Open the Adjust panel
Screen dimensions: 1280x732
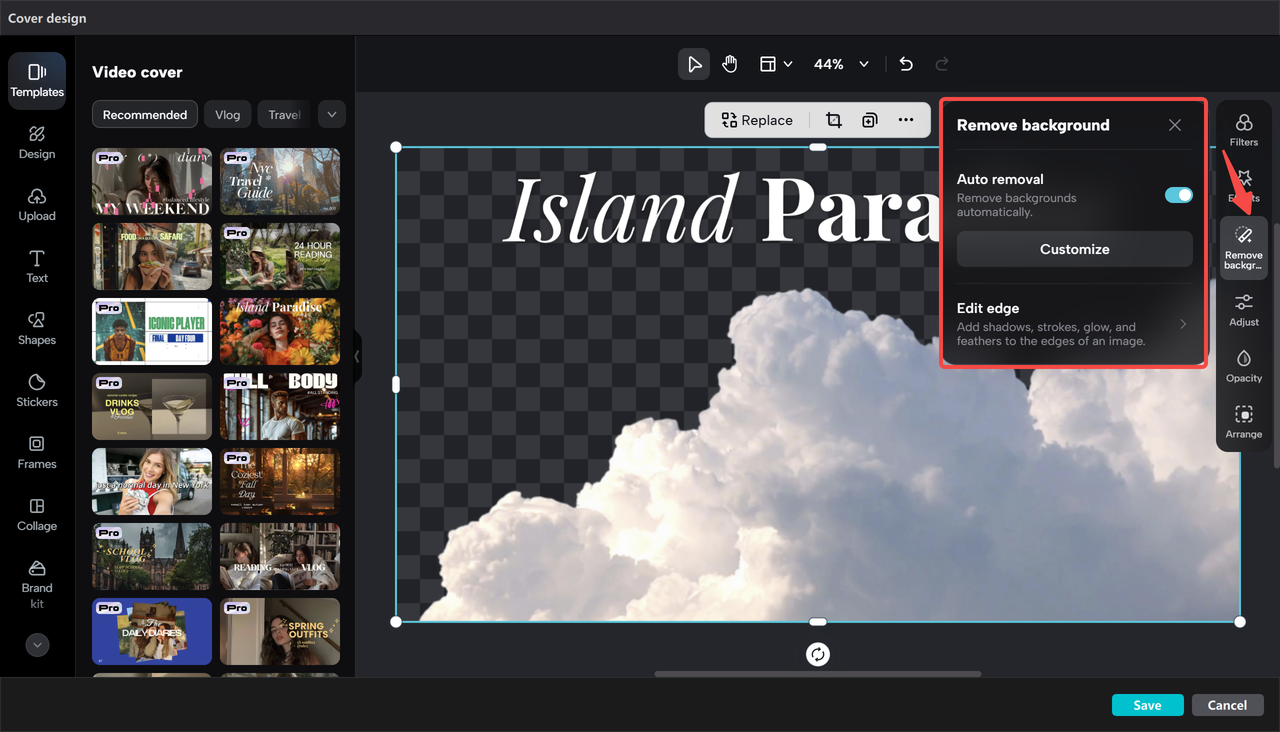coord(1243,309)
